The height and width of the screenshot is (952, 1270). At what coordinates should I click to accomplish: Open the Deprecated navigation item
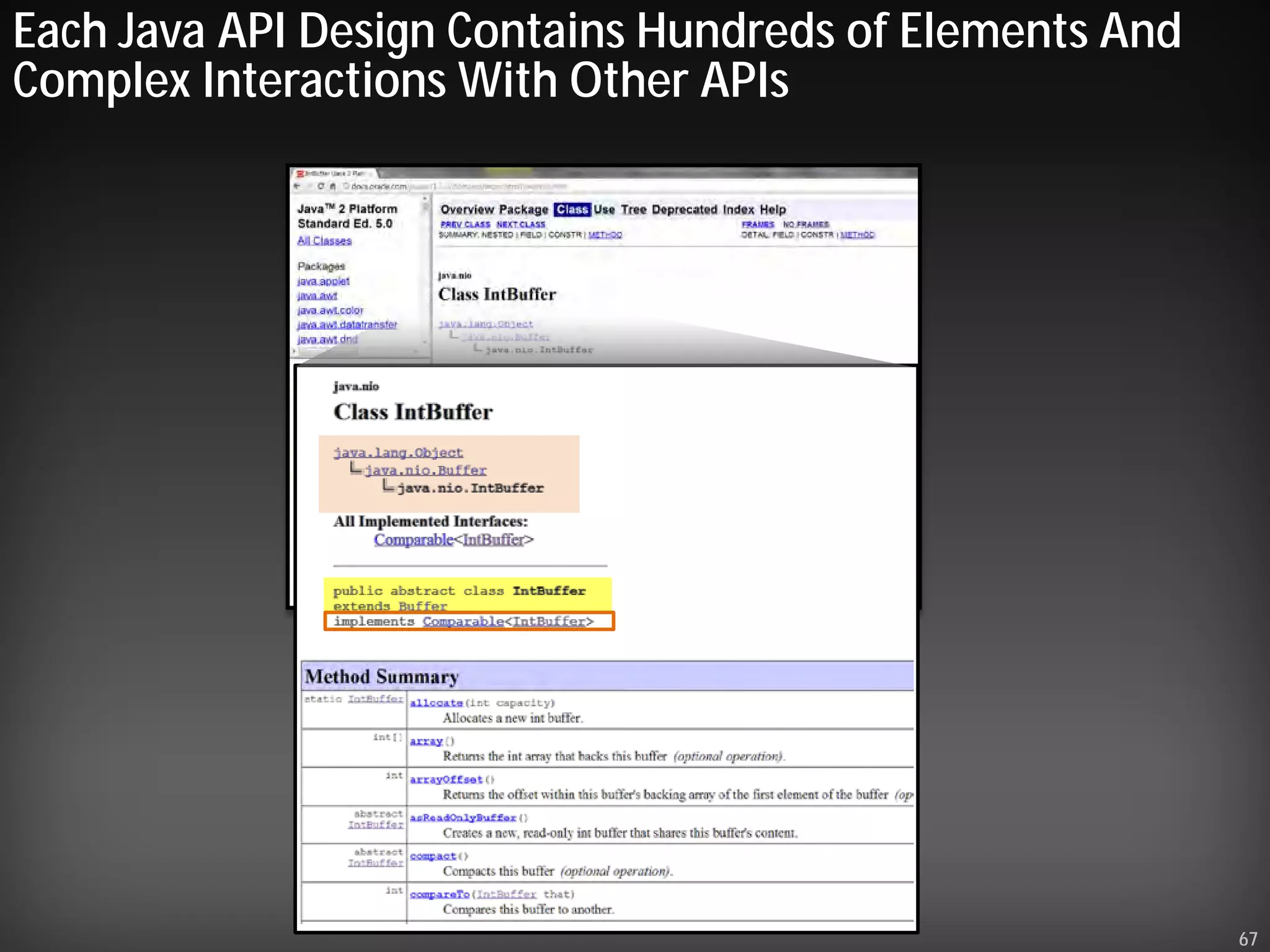click(x=684, y=209)
